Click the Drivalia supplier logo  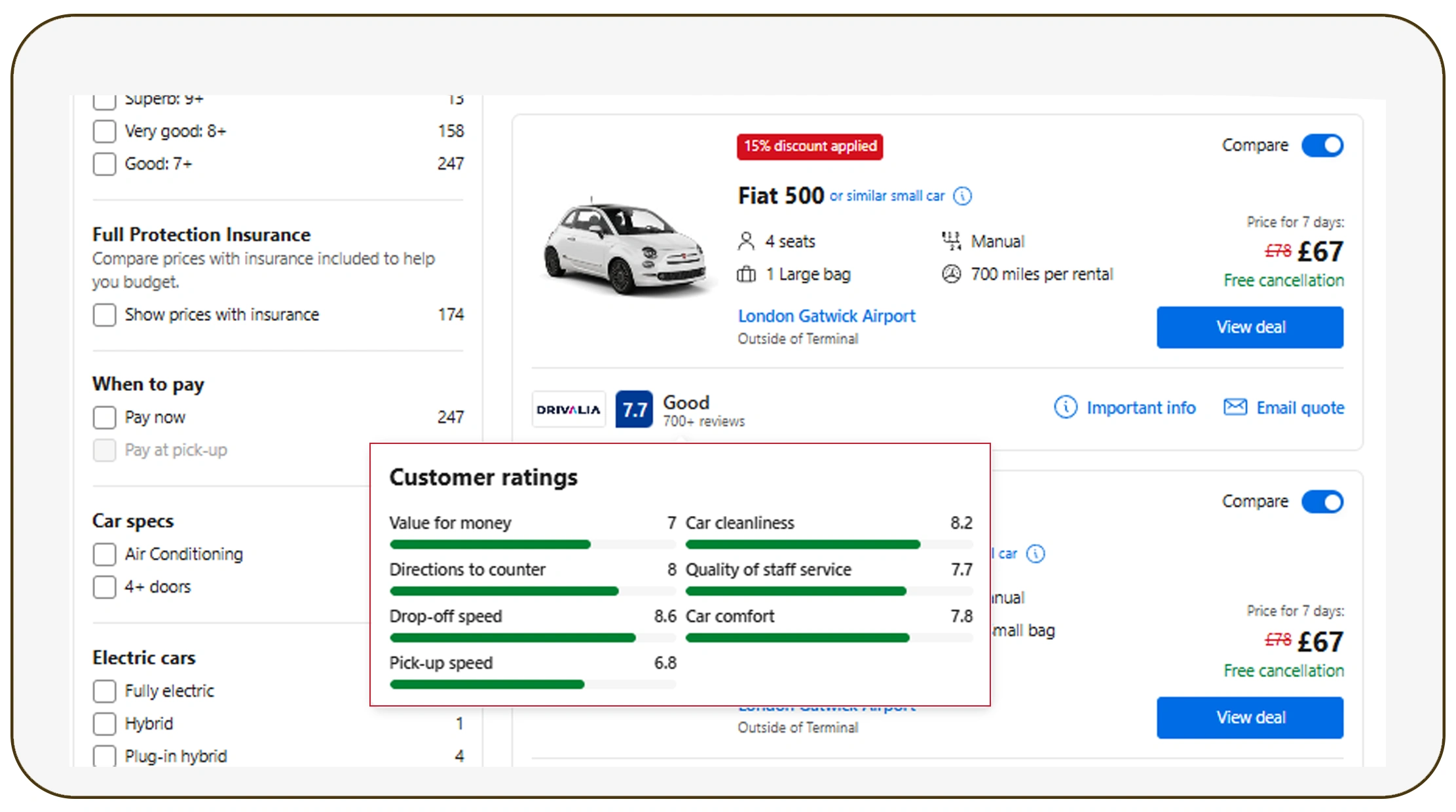tap(568, 409)
